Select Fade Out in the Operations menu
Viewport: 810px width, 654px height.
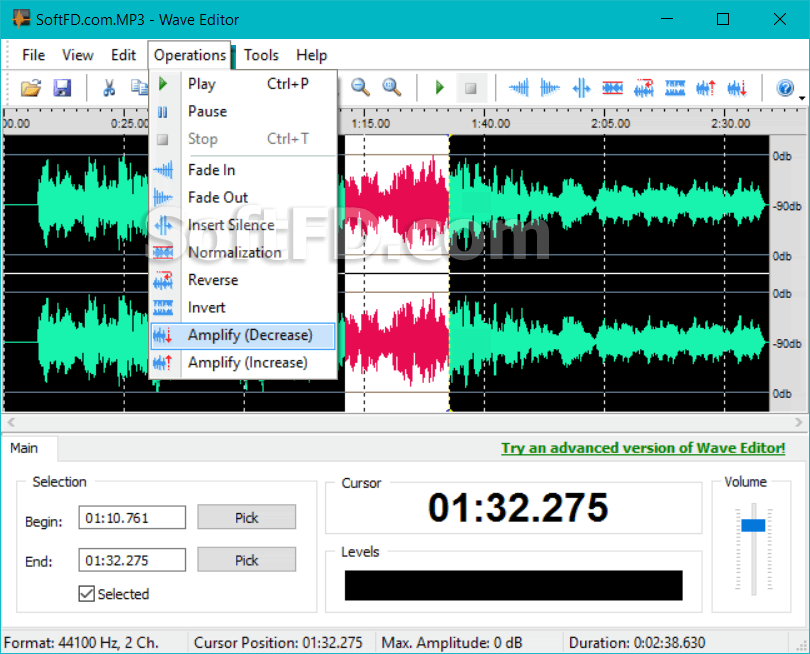pyautogui.click(x=243, y=197)
